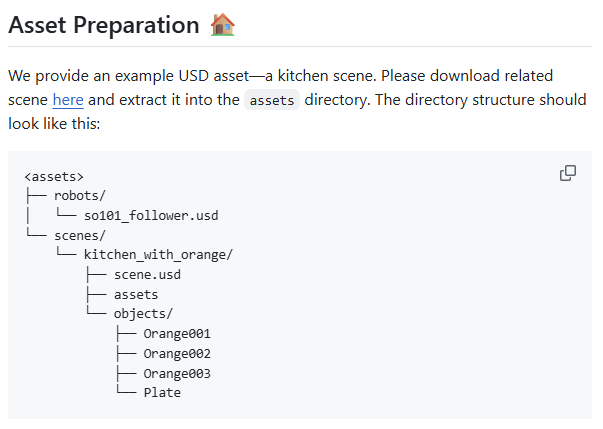The height and width of the screenshot is (429, 603).
Task: Select the objects/ folder entry
Action: 143,314
